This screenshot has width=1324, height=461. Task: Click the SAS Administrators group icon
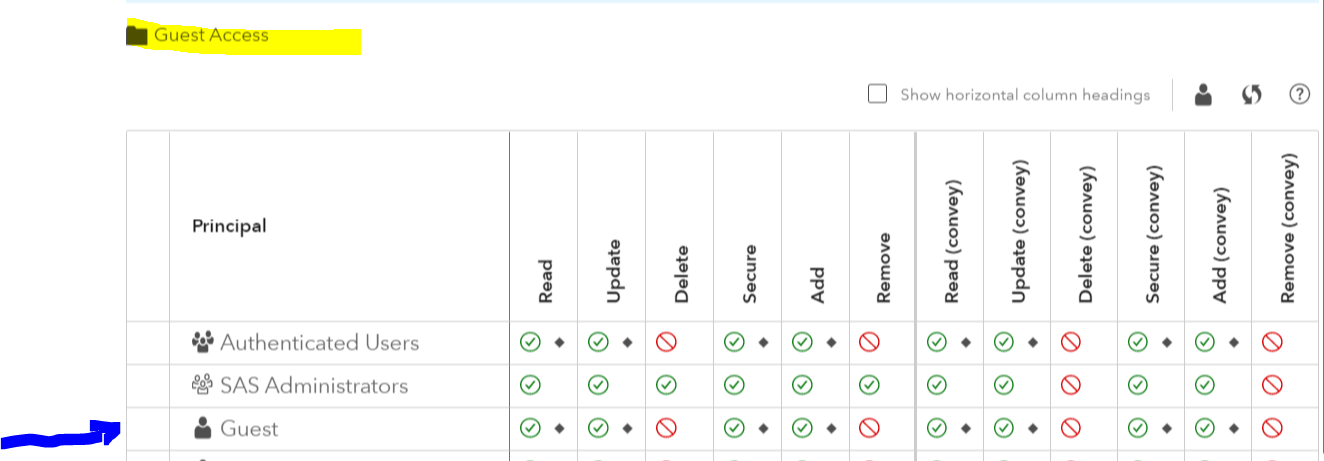coord(203,386)
